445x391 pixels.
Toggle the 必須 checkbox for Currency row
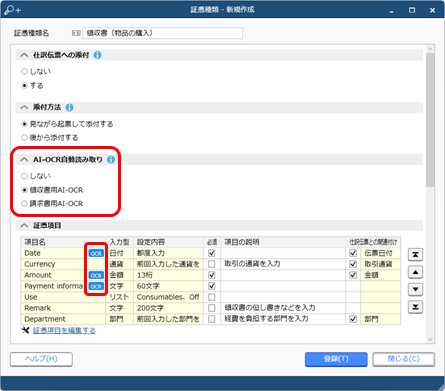[x=211, y=264]
